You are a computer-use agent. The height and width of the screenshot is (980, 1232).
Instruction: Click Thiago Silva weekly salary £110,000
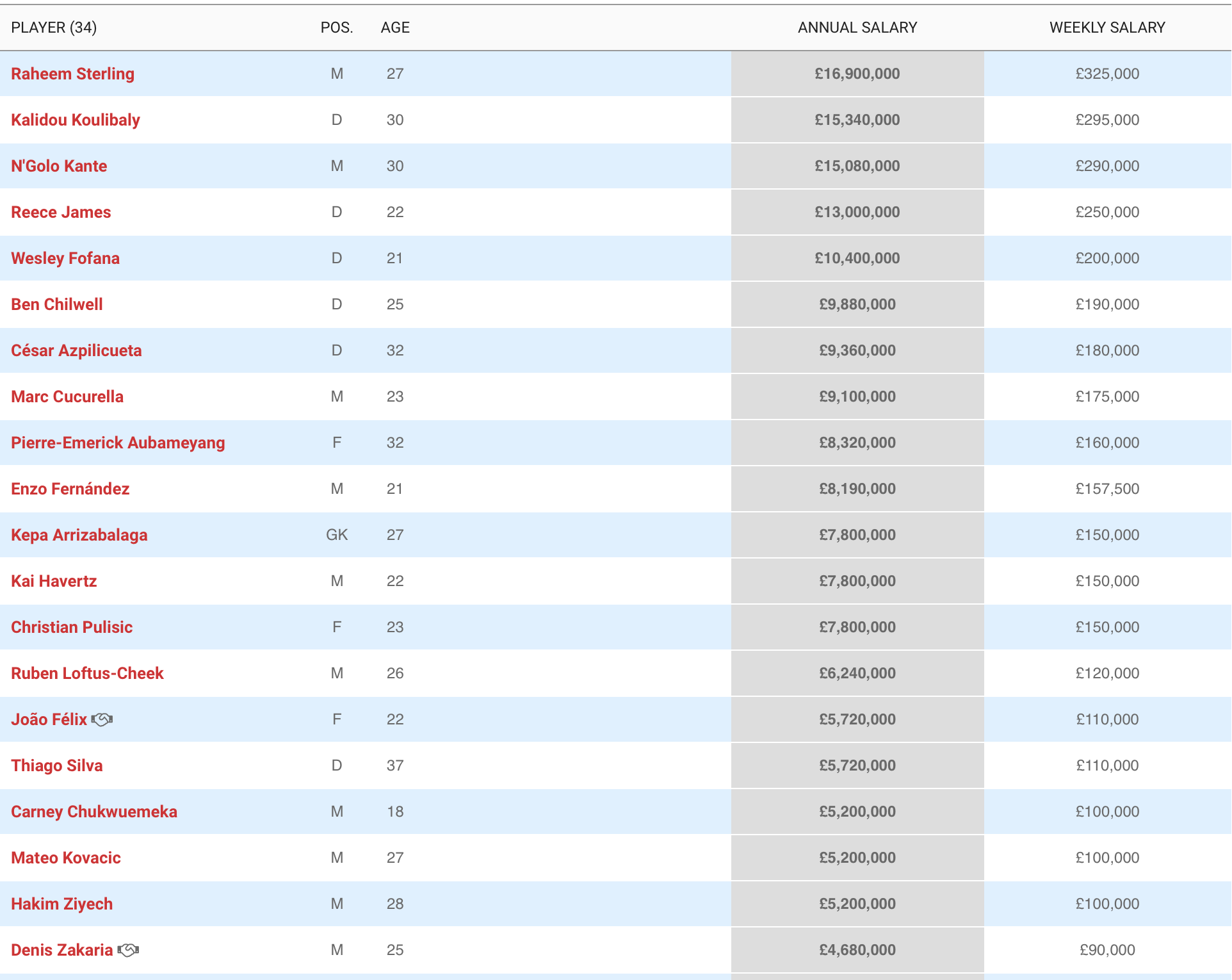pos(1107,765)
